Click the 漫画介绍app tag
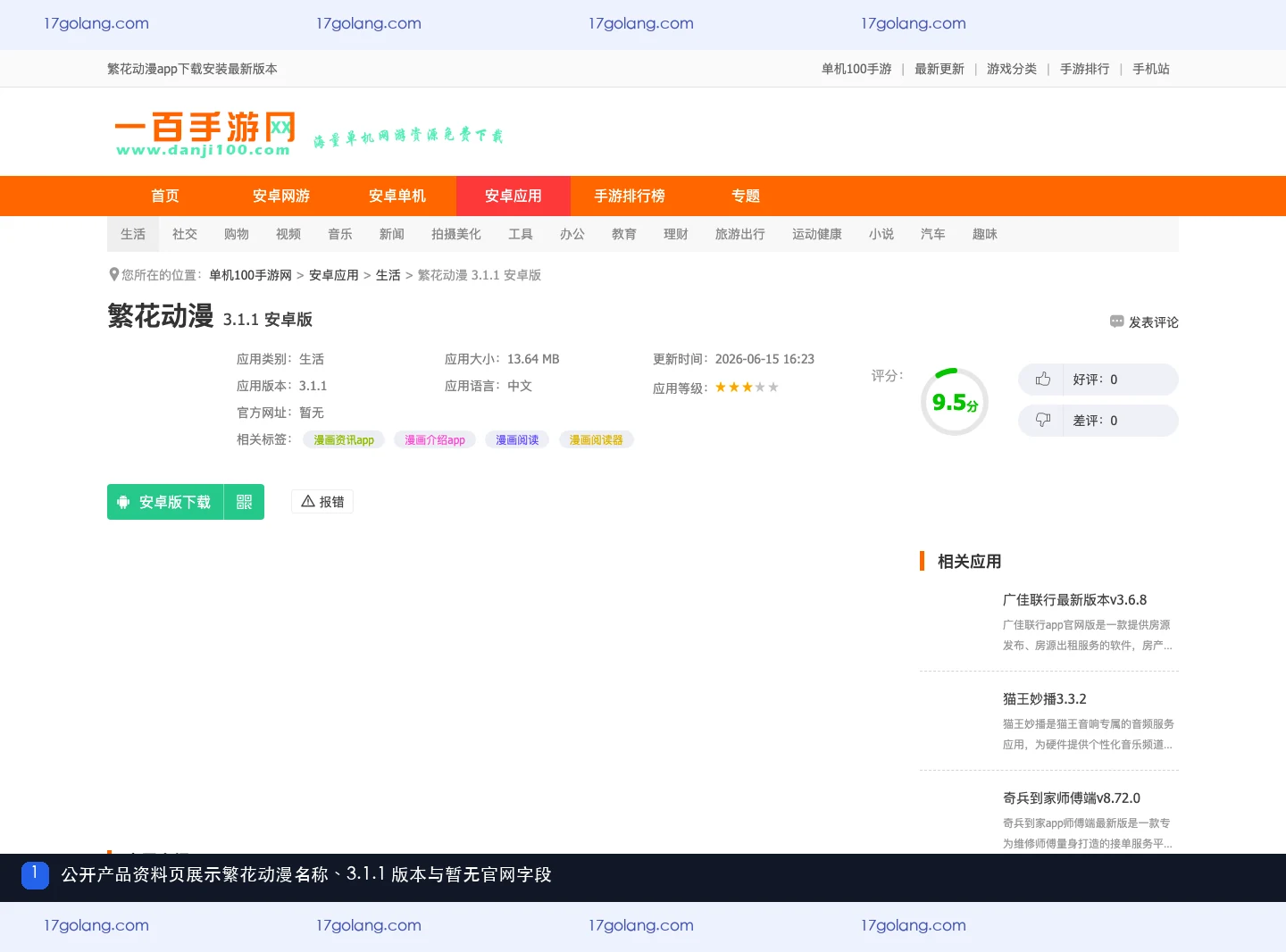1286x952 pixels. (x=435, y=439)
